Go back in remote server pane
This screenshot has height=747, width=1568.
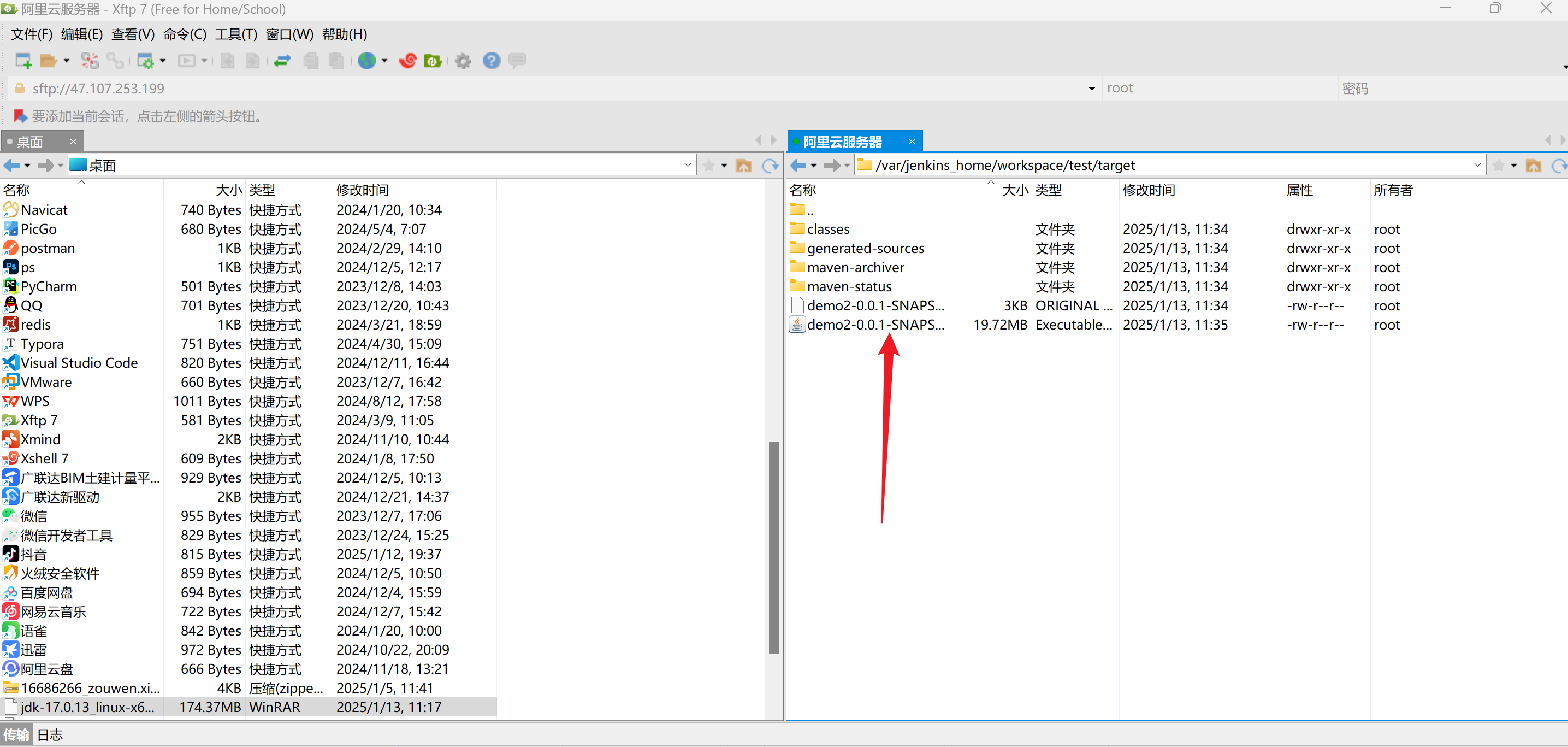(x=798, y=165)
